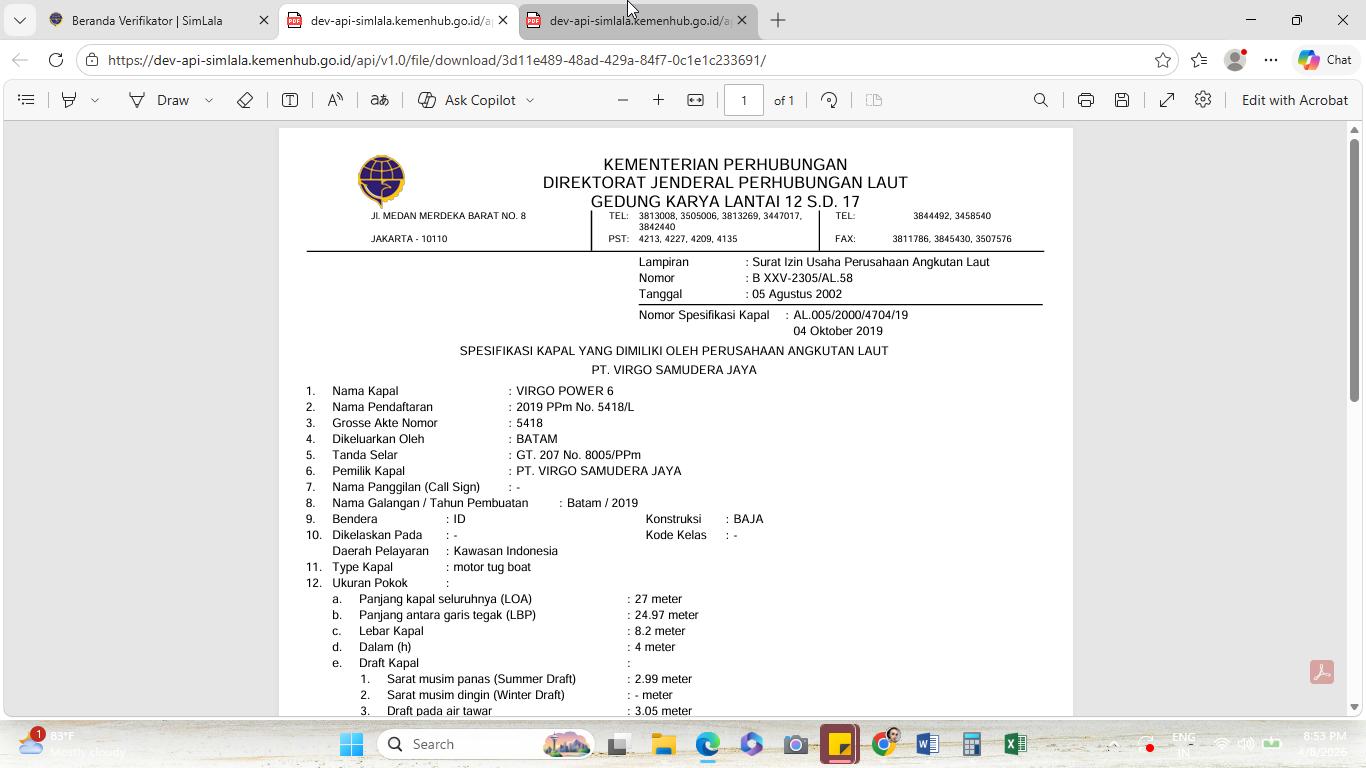Enter full screen view
1366x768 pixels.
1167,100
